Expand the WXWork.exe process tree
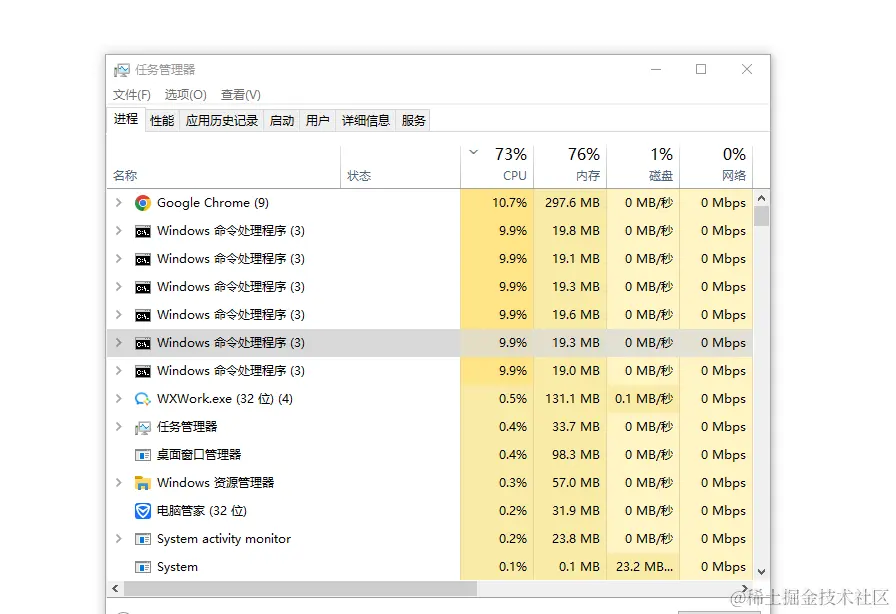The height and width of the screenshot is (614, 896). 119,398
